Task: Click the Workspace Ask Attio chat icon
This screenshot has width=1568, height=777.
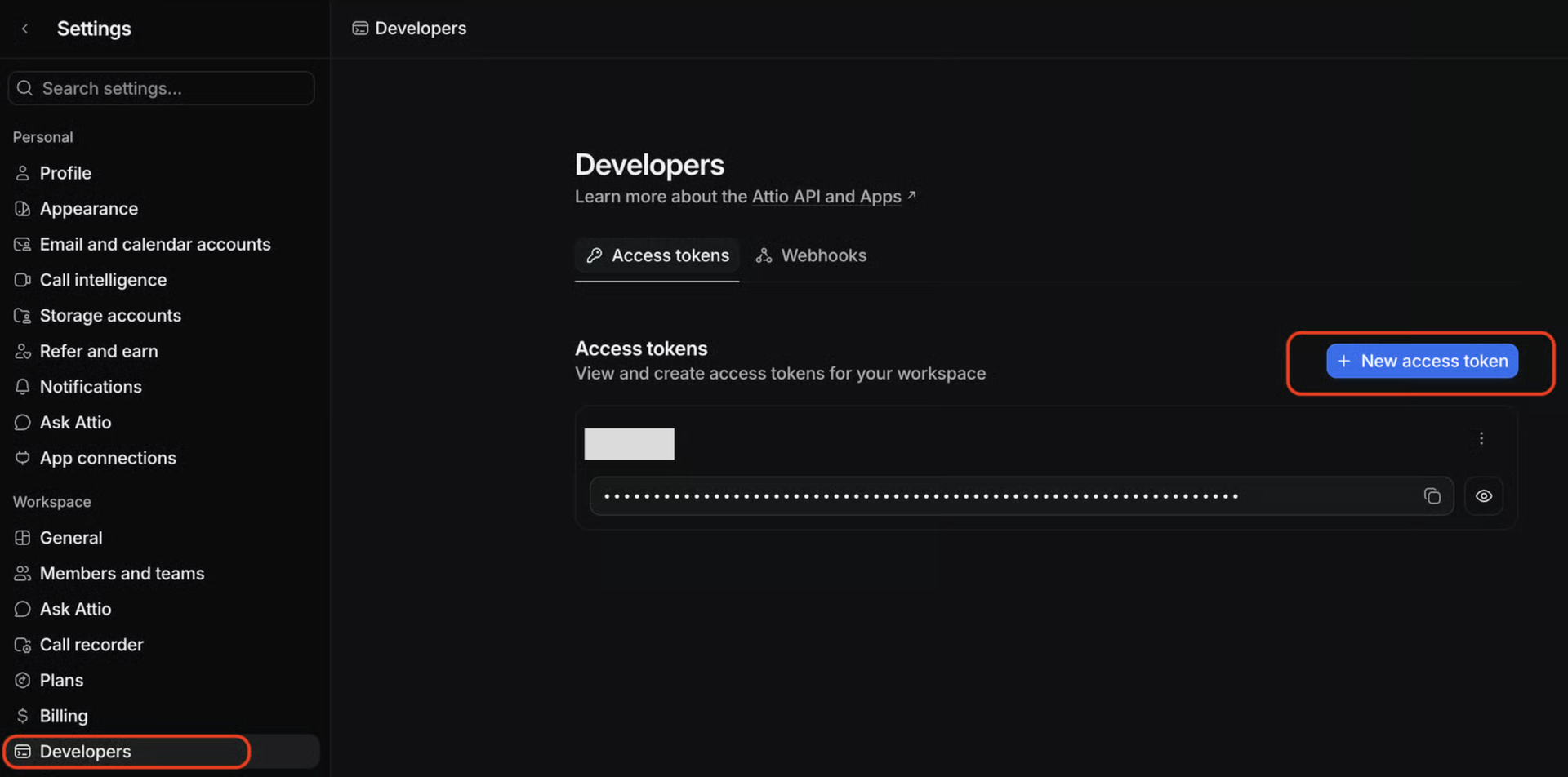Action: point(22,609)
